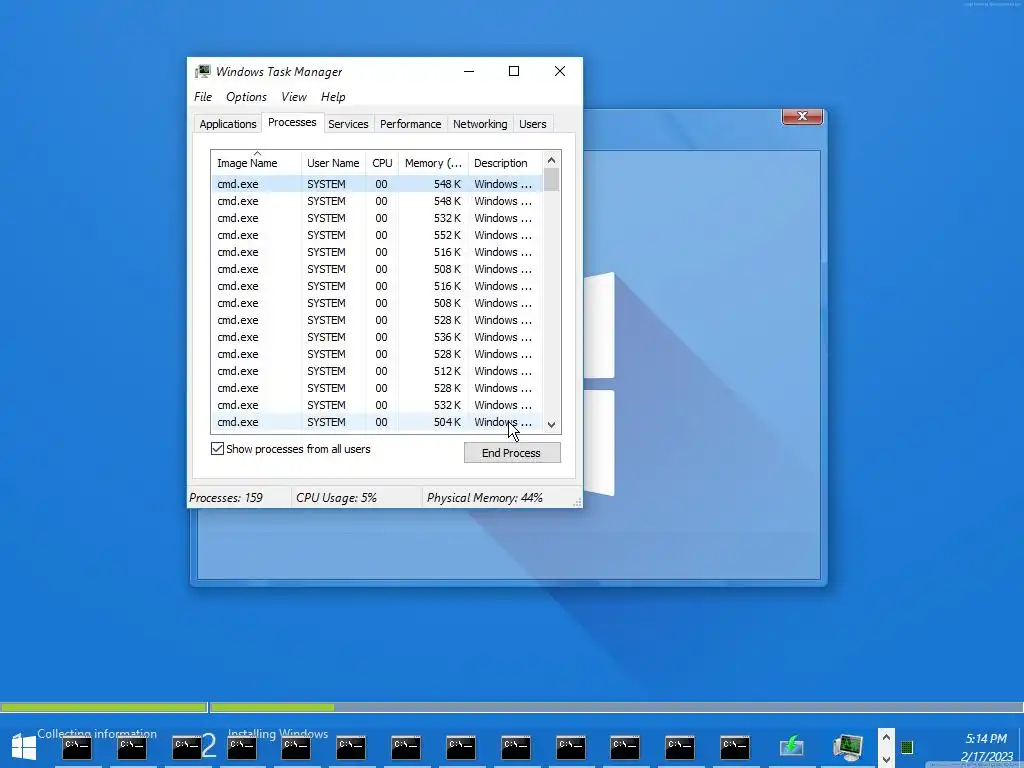This screenshot has width=1024, height=768.
Task: Click the process list scroll-up arrow
Action: tap(551, 160)
